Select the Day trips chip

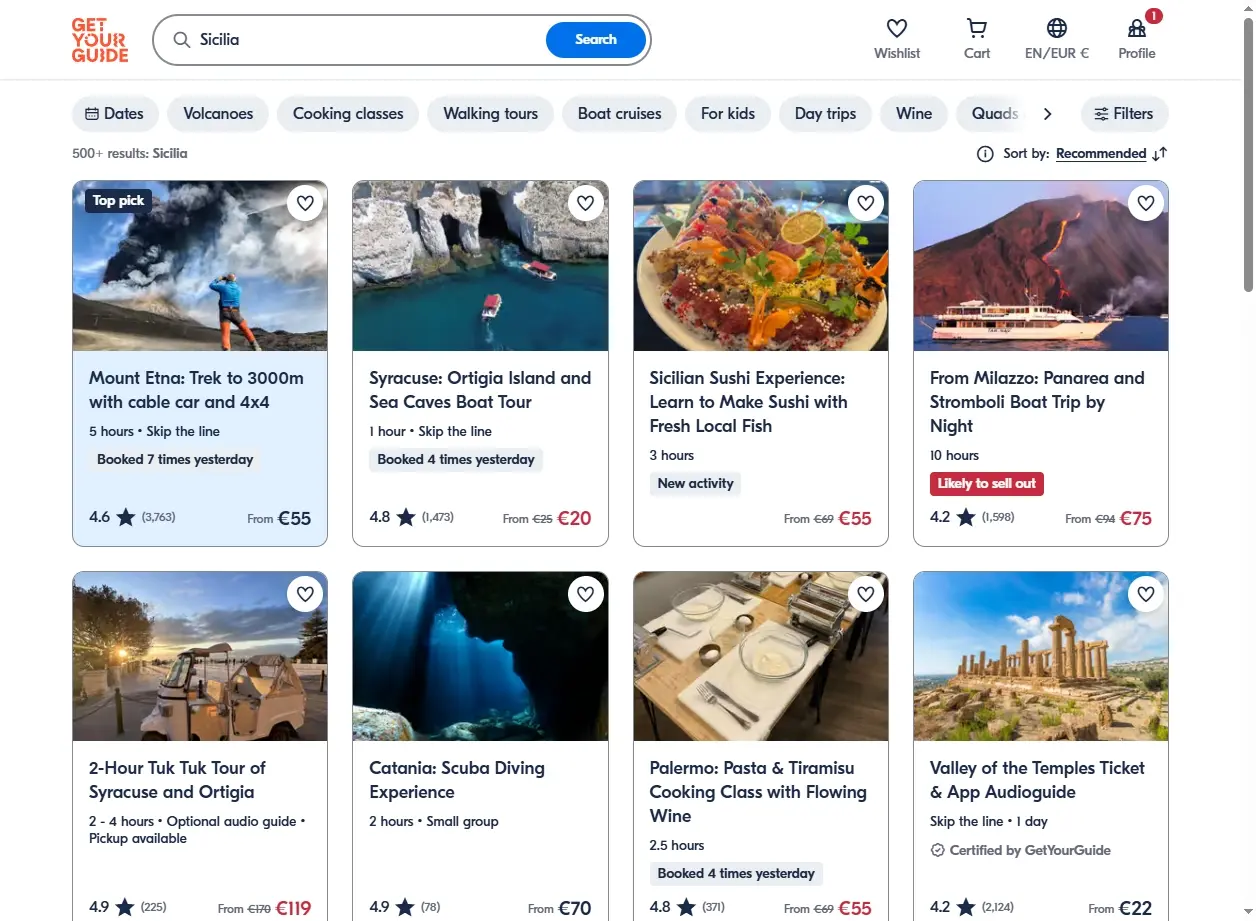point(826,114)
